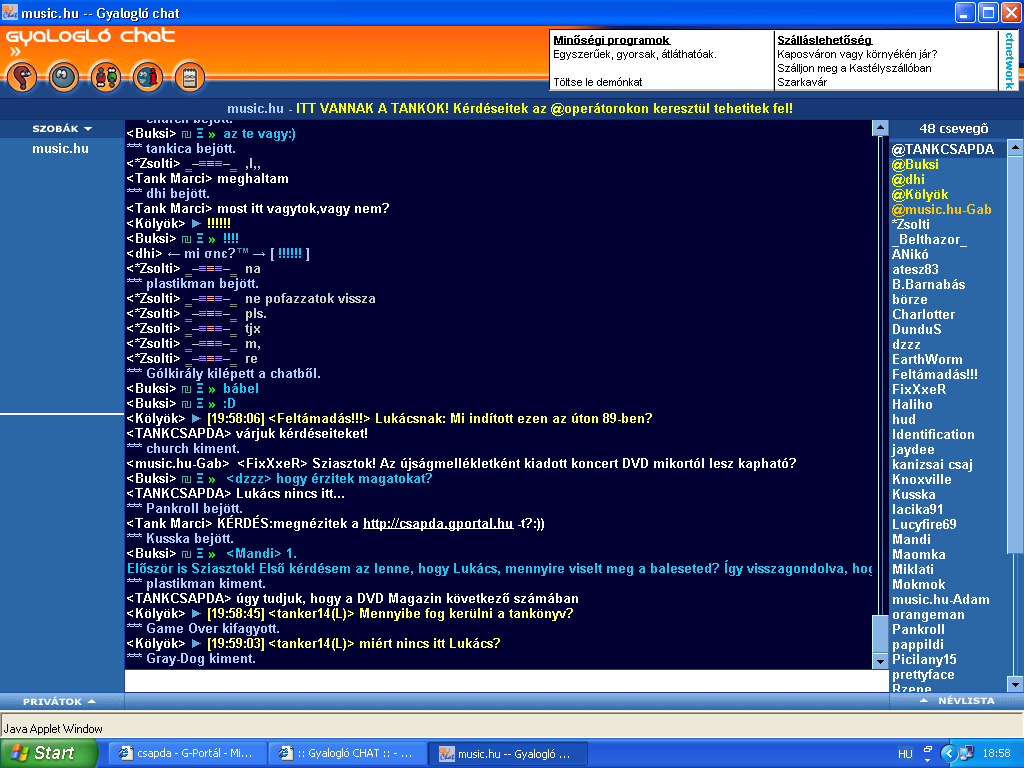This screenshot has height=768, width=1024.
Task: Open the question mark help icon
Action: tap(22, 78)
